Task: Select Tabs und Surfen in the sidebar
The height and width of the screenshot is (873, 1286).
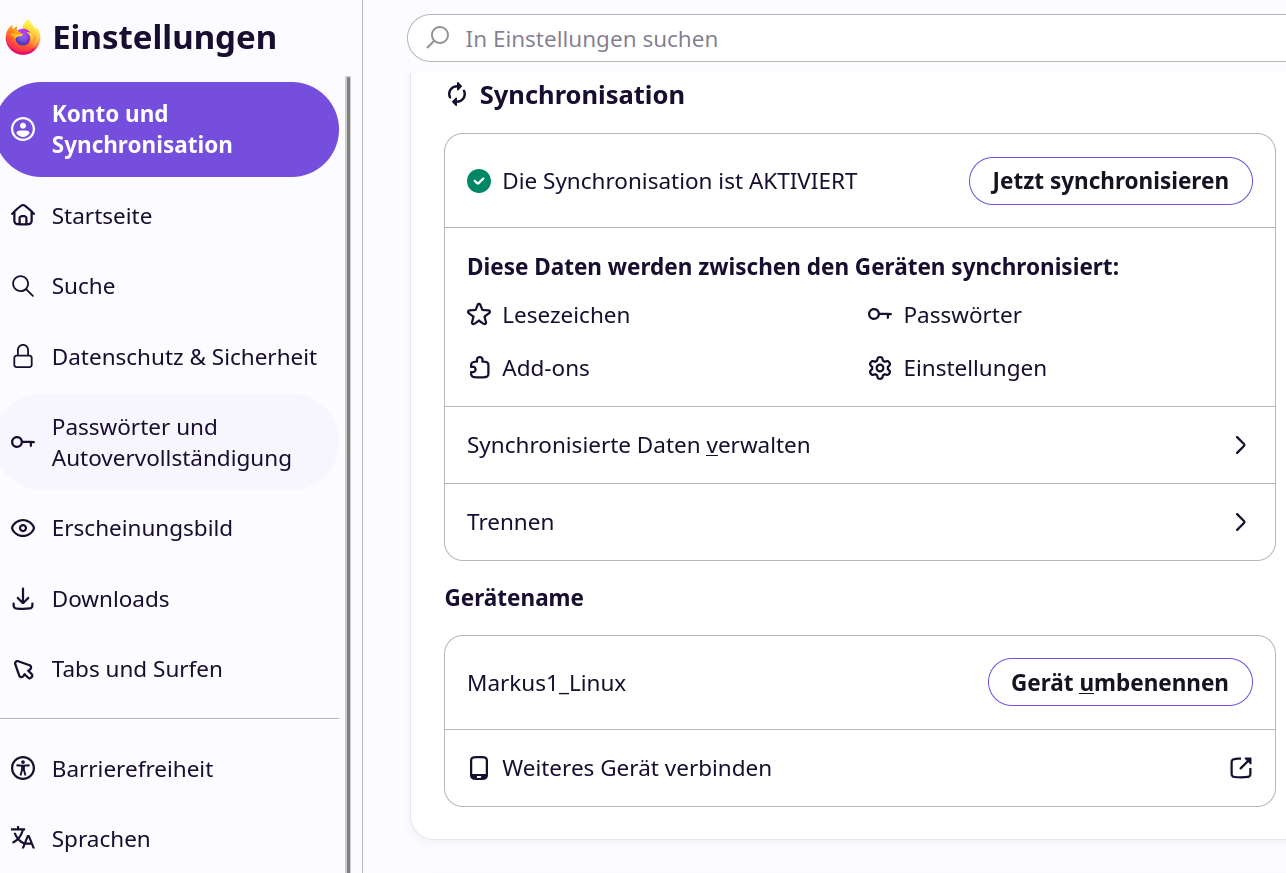Action: [170, 669]
